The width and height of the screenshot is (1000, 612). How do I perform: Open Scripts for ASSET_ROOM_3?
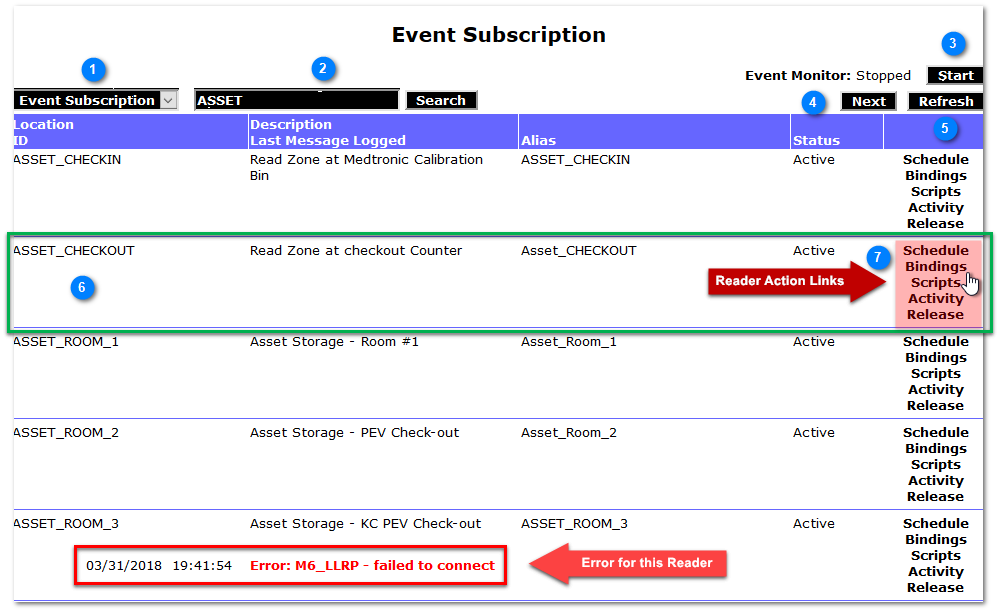point(936,555)
